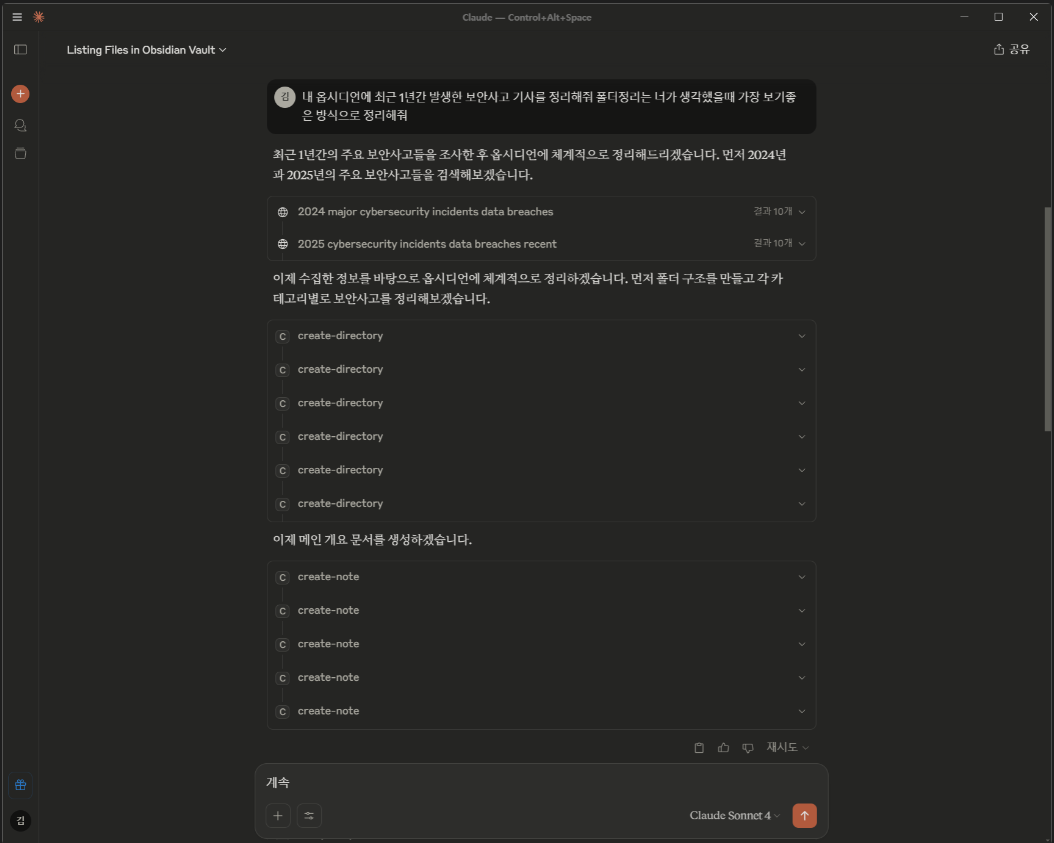
Task: Click the share button 공유
Action: 1011,49
